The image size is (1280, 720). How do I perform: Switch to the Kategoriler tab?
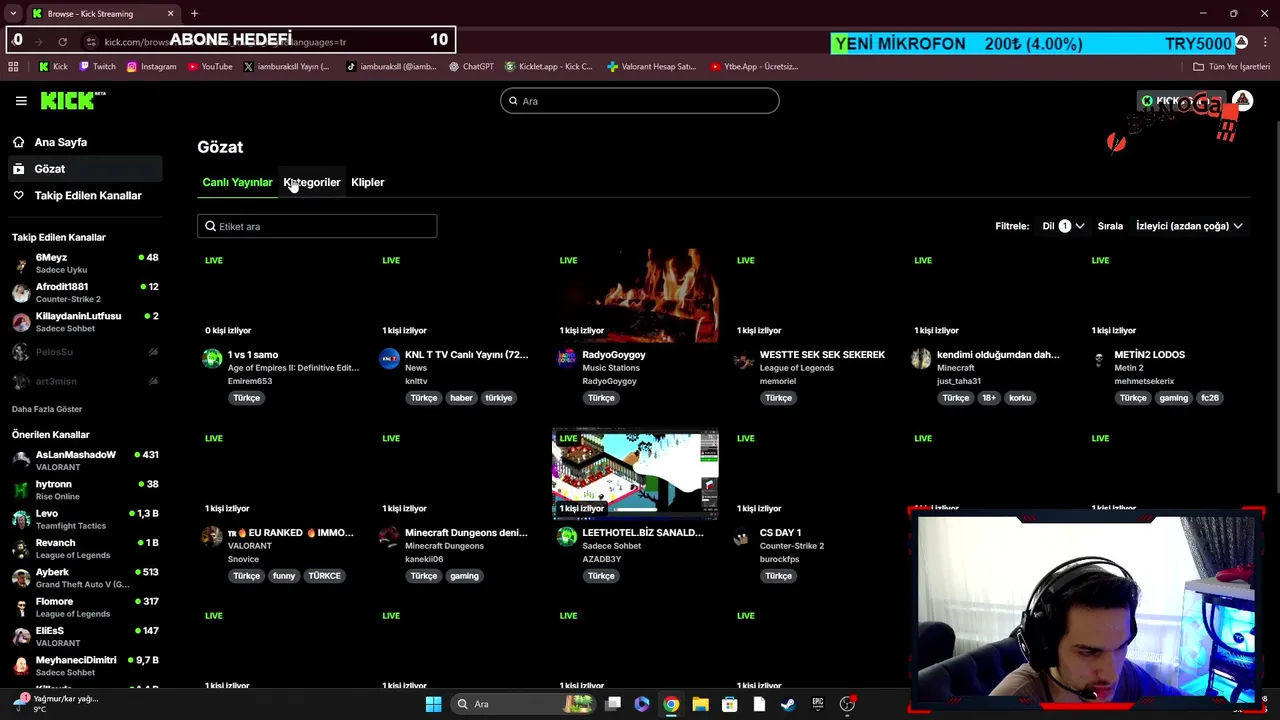point(312,182)
